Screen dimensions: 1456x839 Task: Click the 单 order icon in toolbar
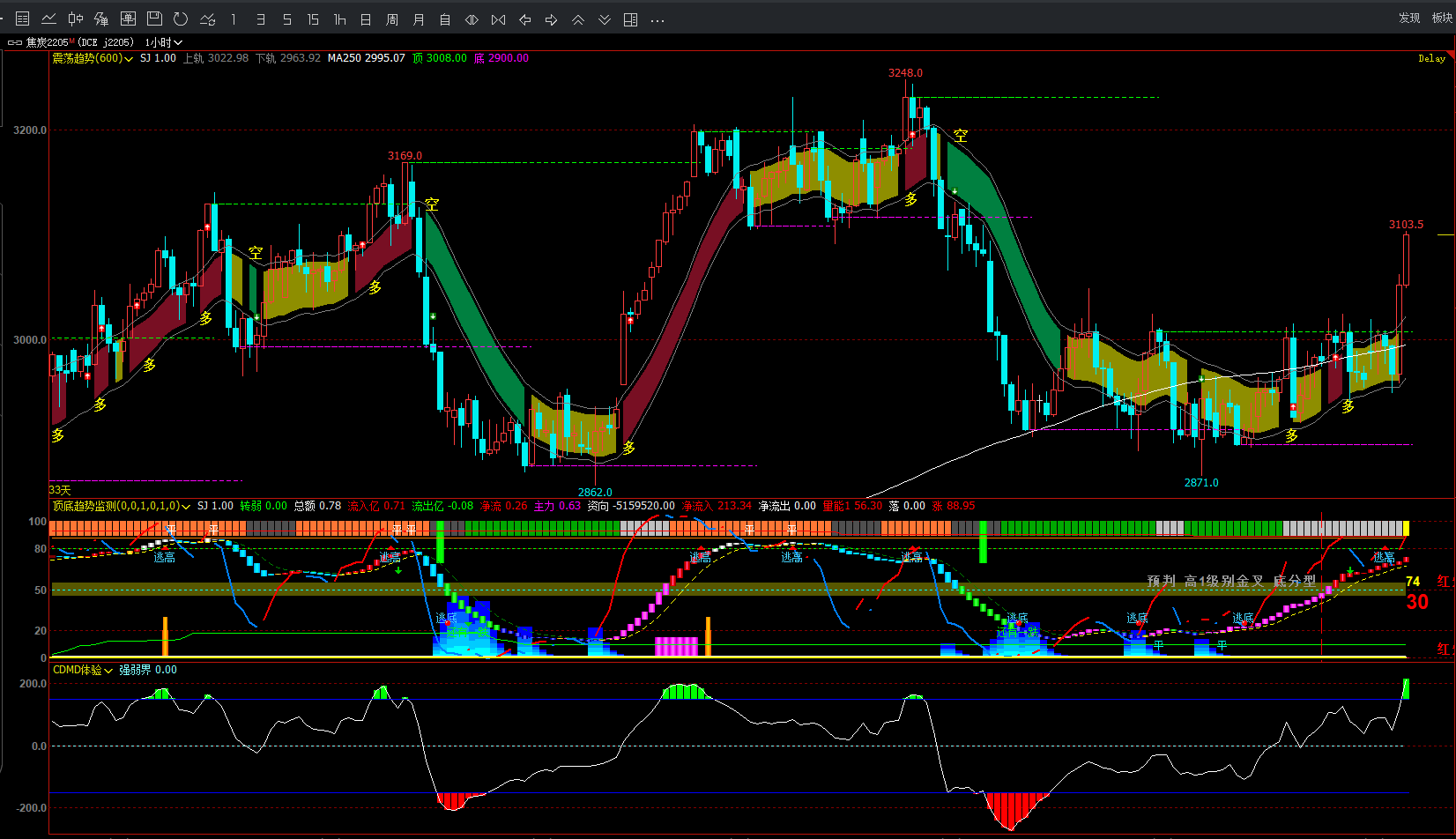point(129,19)
